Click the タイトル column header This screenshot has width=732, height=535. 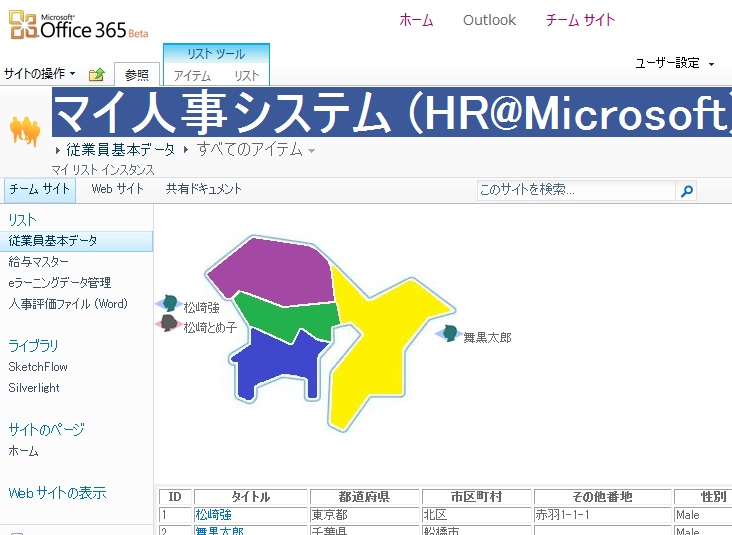point(251,497)
